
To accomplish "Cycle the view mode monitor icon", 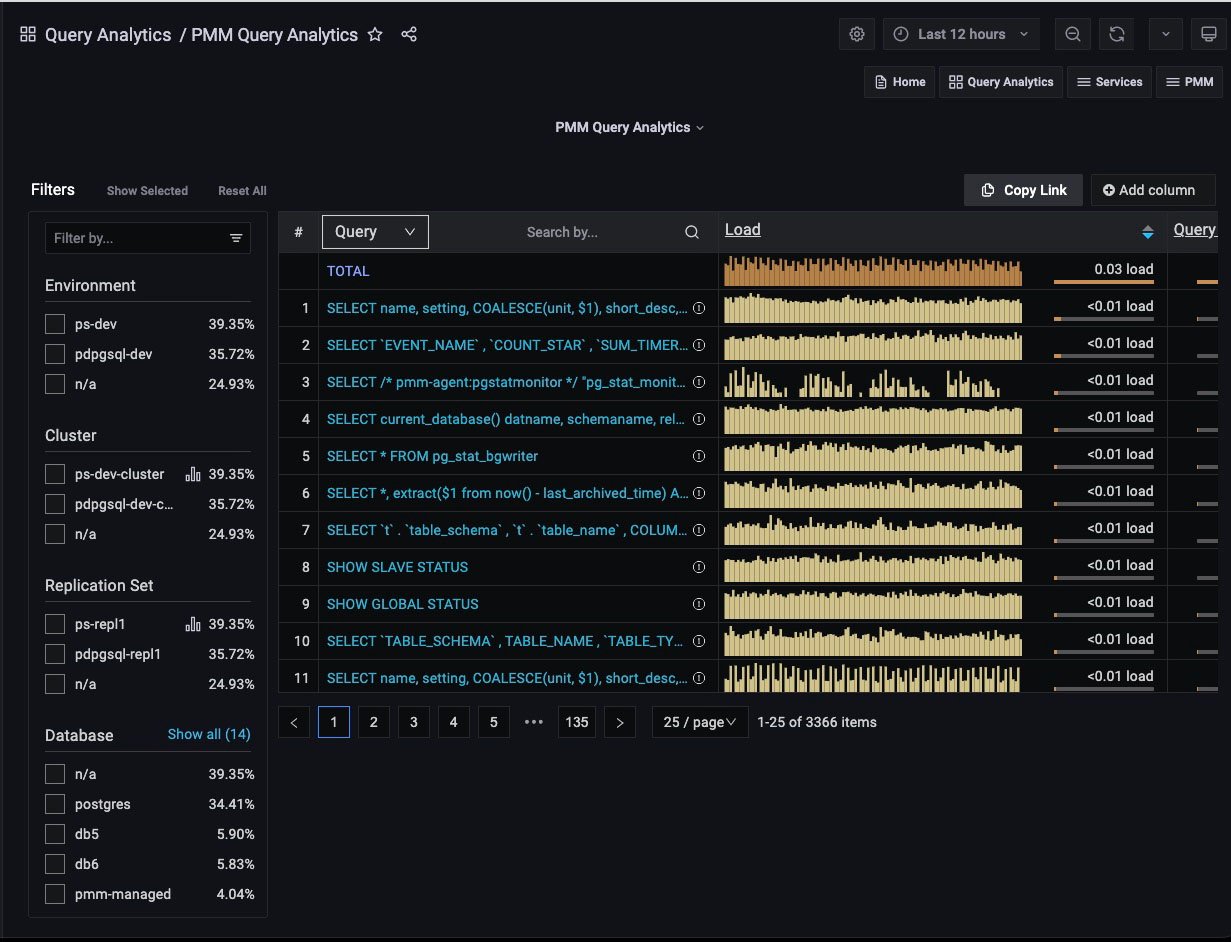I will coord(1208,34).
